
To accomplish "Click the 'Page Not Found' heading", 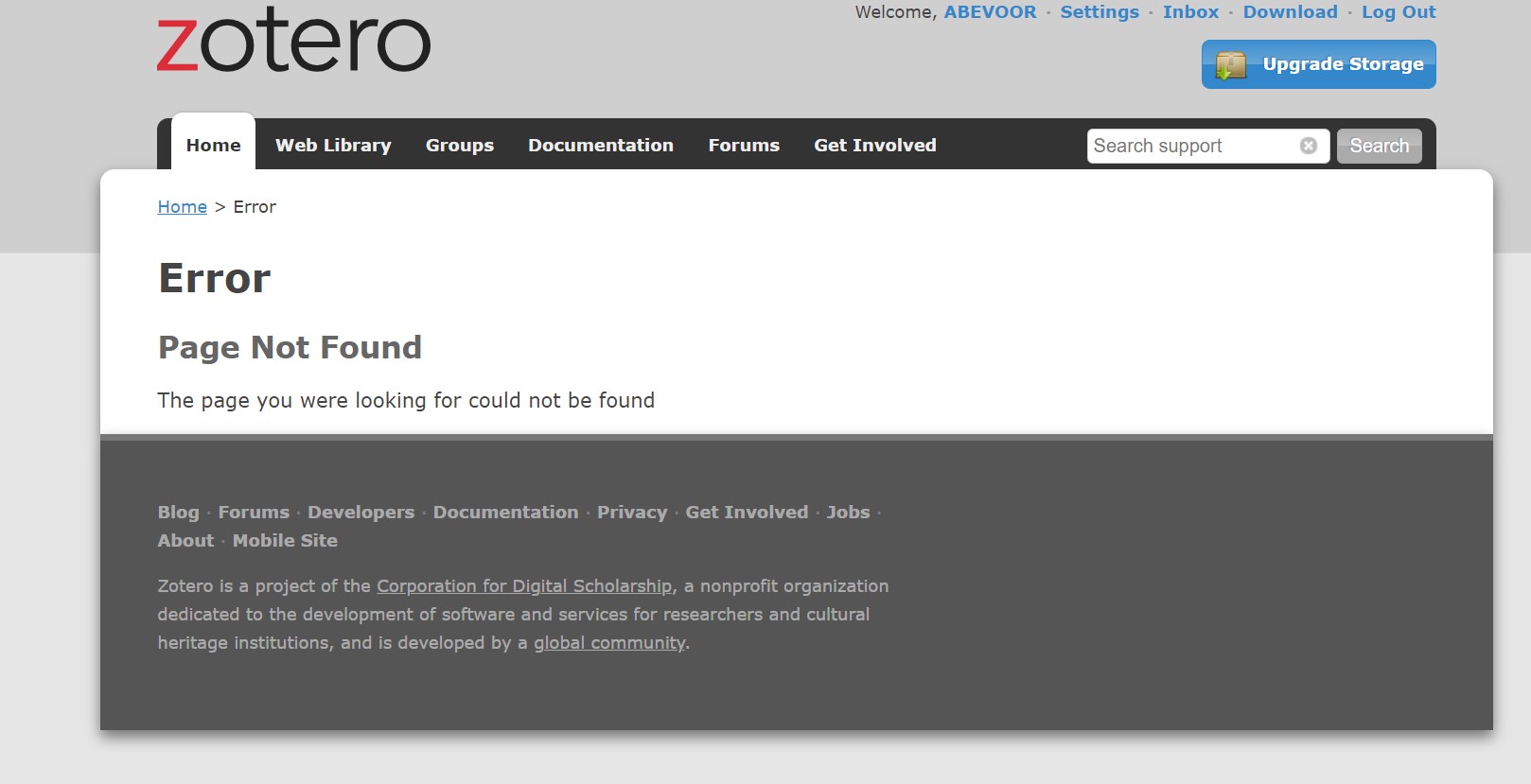I will click(x=290, y=347).
